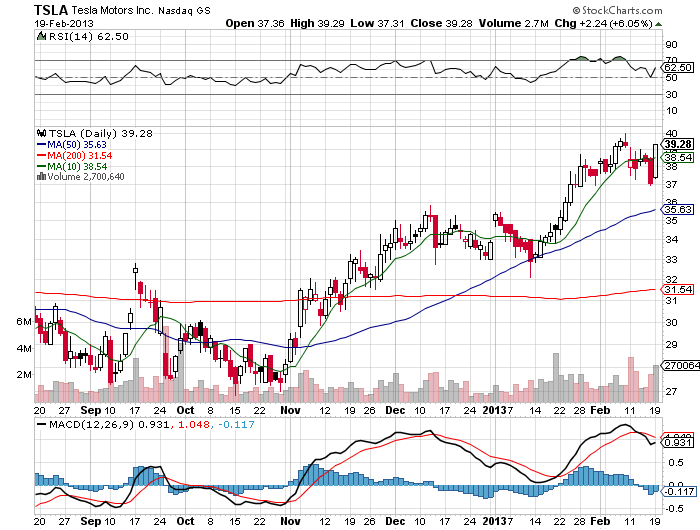Click the 40 price level on right axis

point(671,133)
